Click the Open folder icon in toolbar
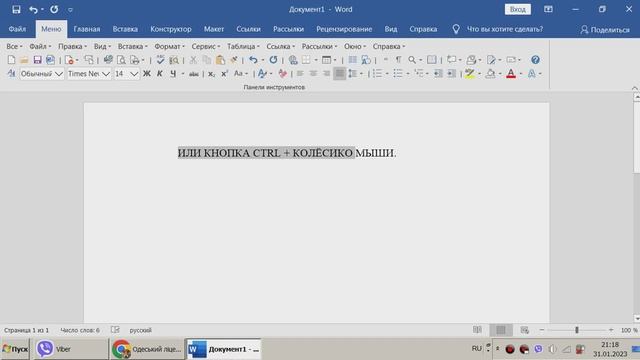Viewport: 640px width, 360px height. coord(24,60)
